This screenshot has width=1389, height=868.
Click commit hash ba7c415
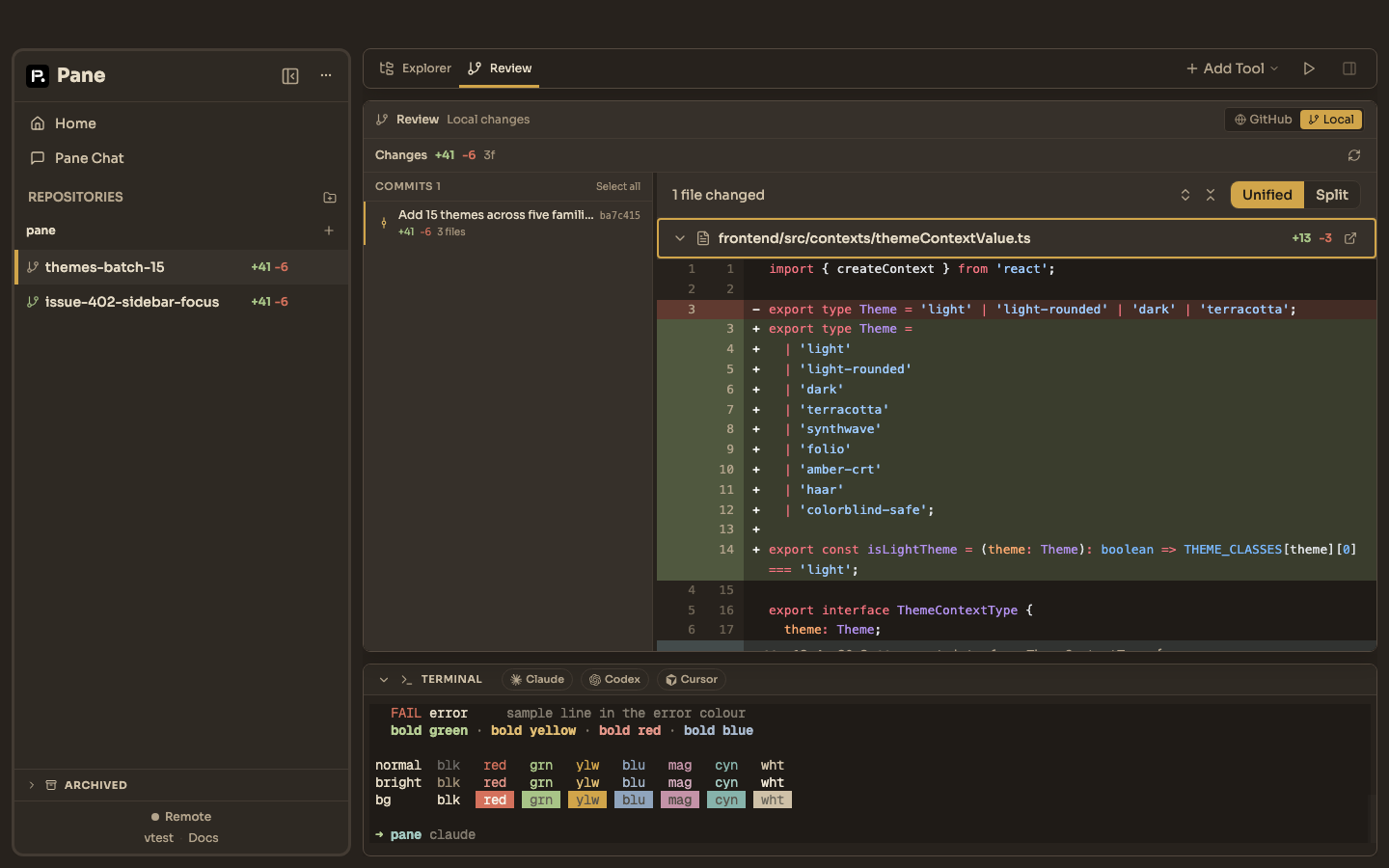(x=620, y=216)
